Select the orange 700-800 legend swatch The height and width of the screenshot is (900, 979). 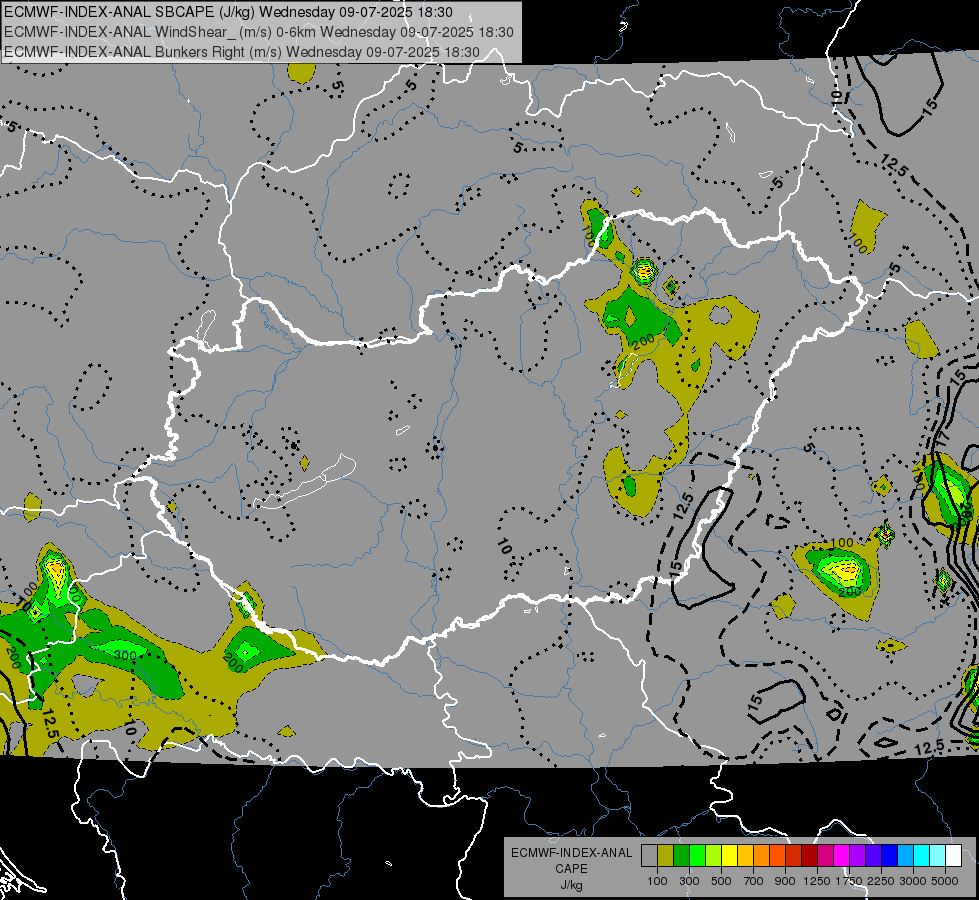click(762, 855)
